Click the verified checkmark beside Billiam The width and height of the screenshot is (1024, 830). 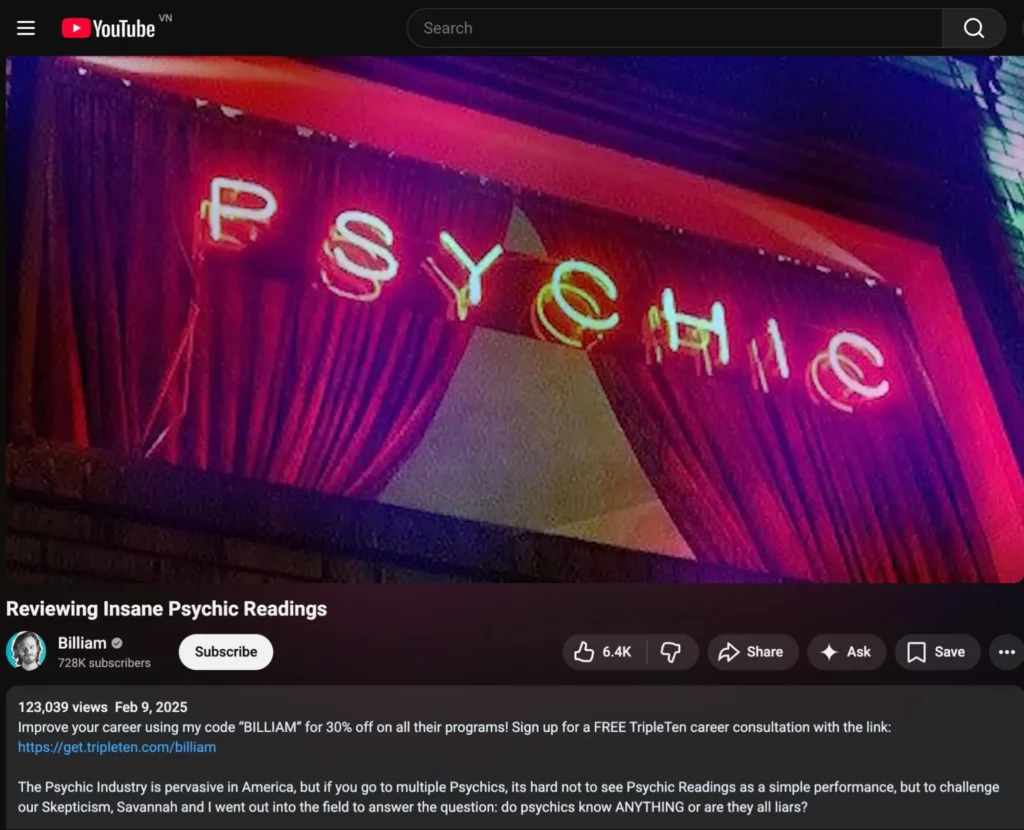click(114, 643)
